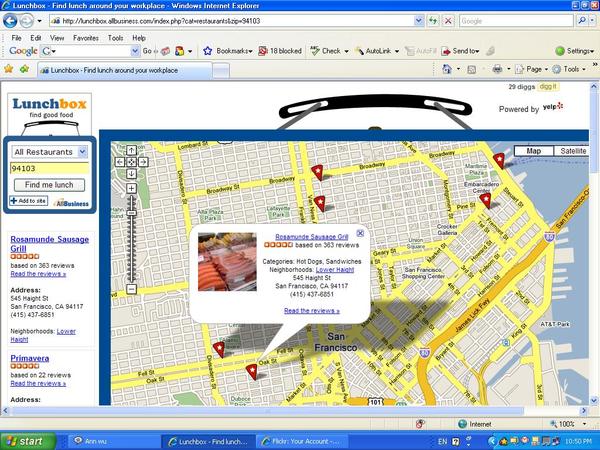Image resolution: width=600 pixels, height=450 pixels.
Task: Click the Stop loading red X icon
Action: tap(448, 21)
